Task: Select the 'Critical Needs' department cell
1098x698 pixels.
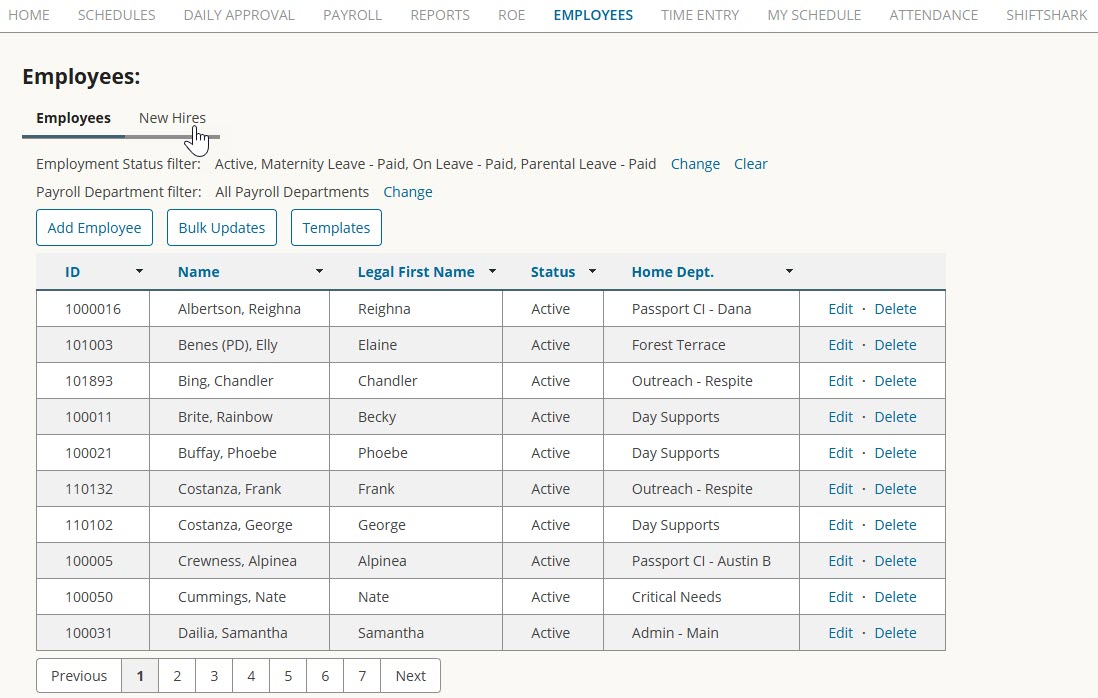Action: click(702, 597)
